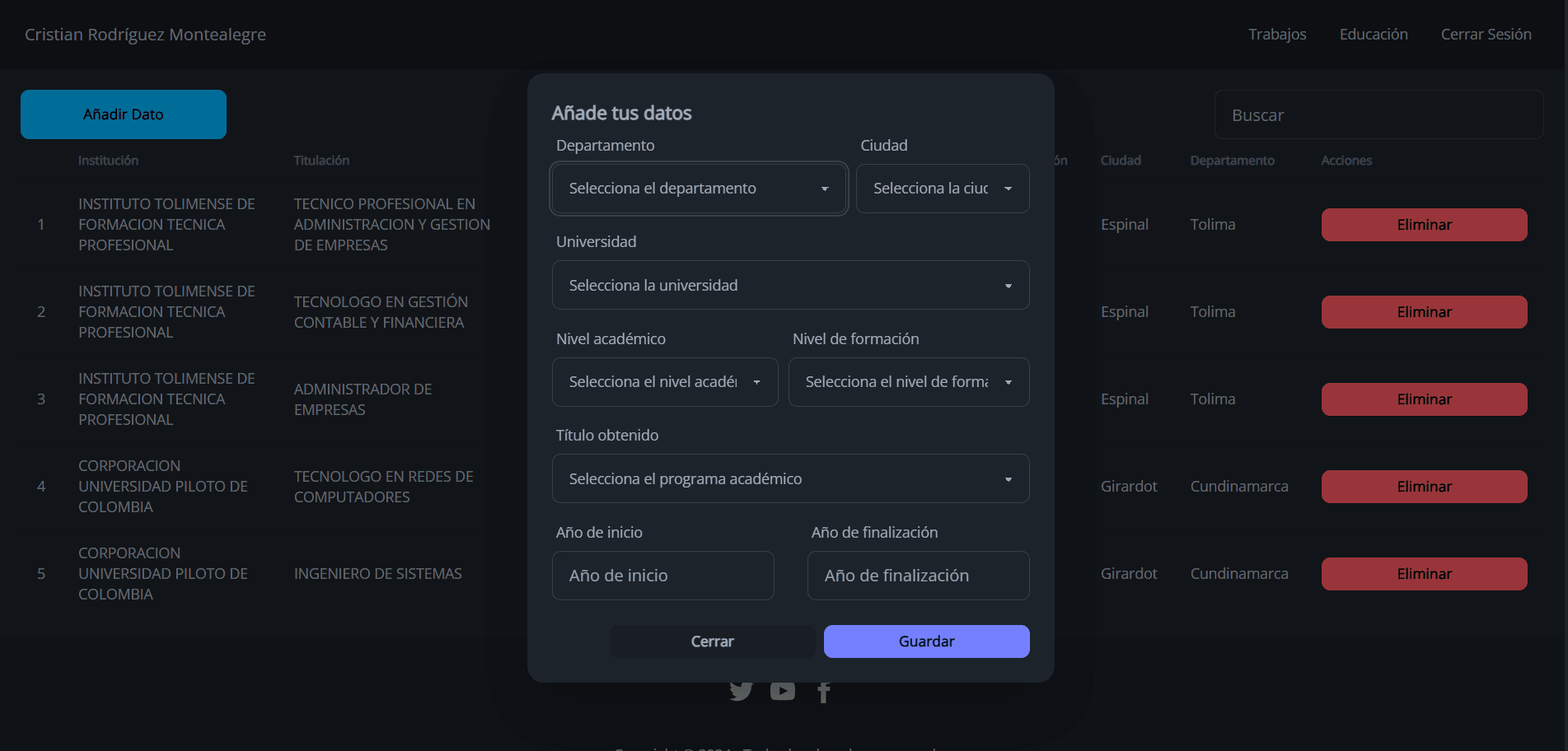Click the Buscar search field
The height and width of the screenshot is (751, 1568).
coord(1379,114)
